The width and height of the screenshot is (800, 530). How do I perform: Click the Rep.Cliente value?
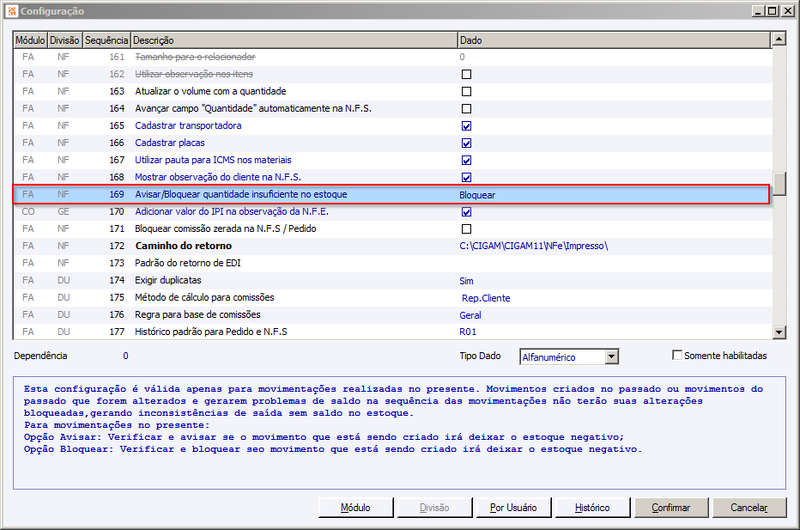coord(486,298)
